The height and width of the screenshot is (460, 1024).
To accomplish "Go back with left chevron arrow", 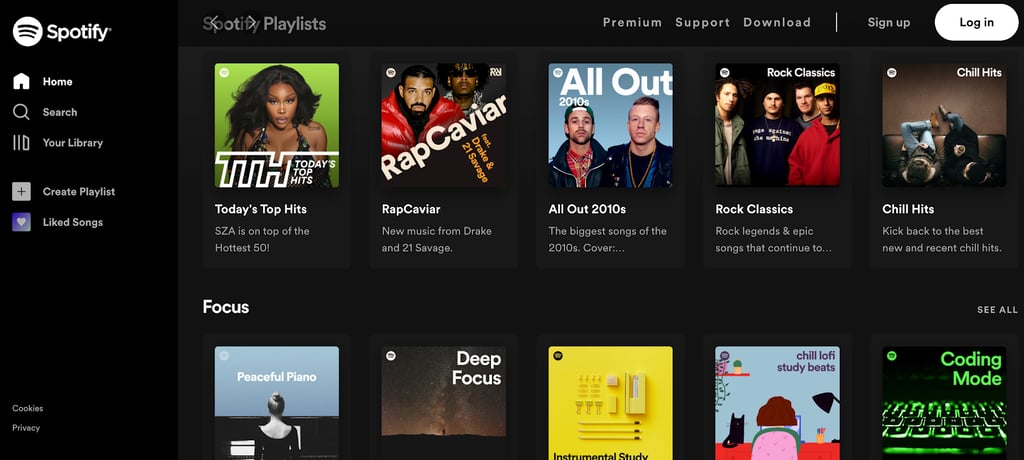I will pyautogui.click(x=214, y=22).
